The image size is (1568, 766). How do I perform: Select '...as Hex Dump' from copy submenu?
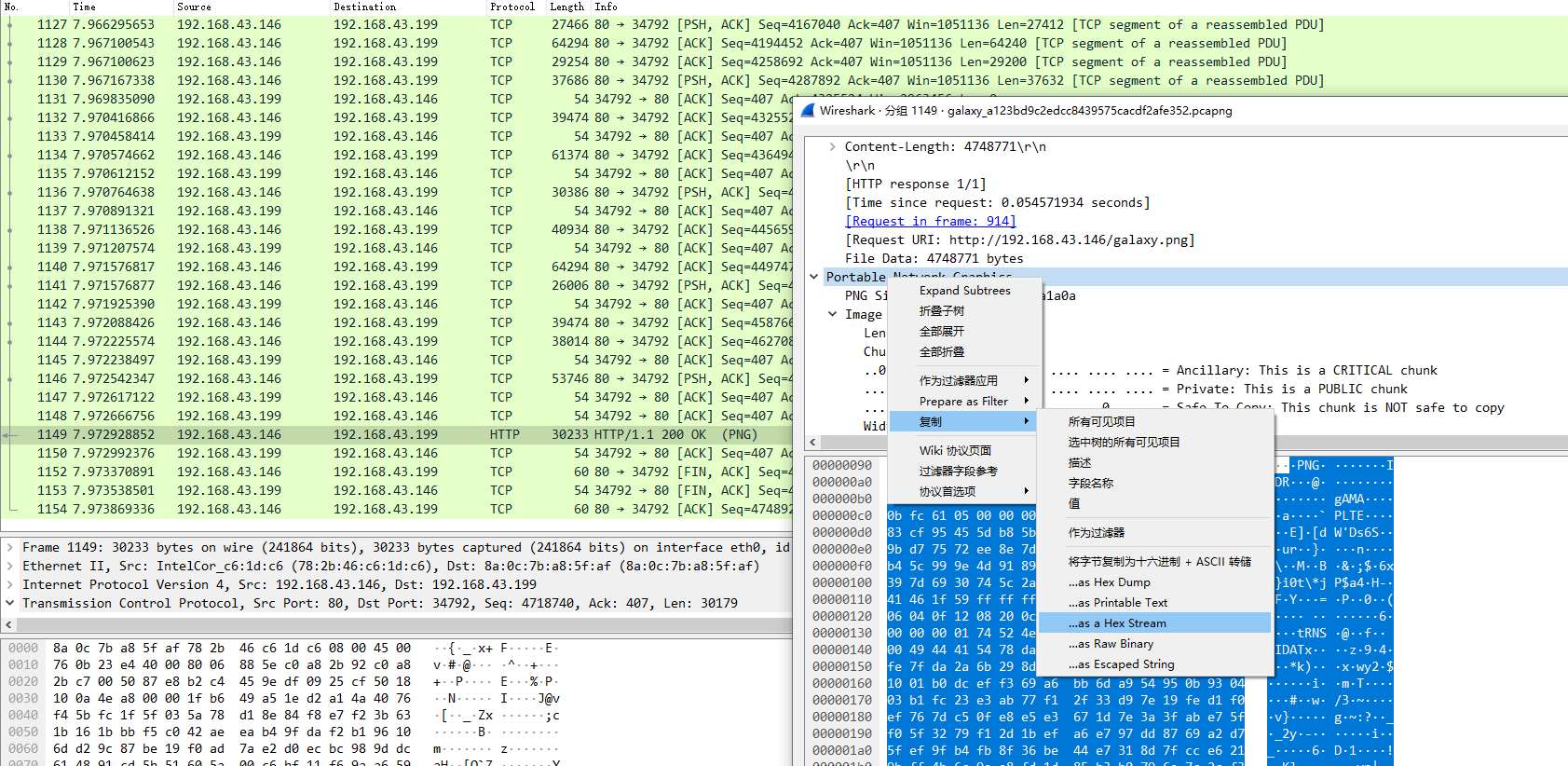tap(1109, 582)
